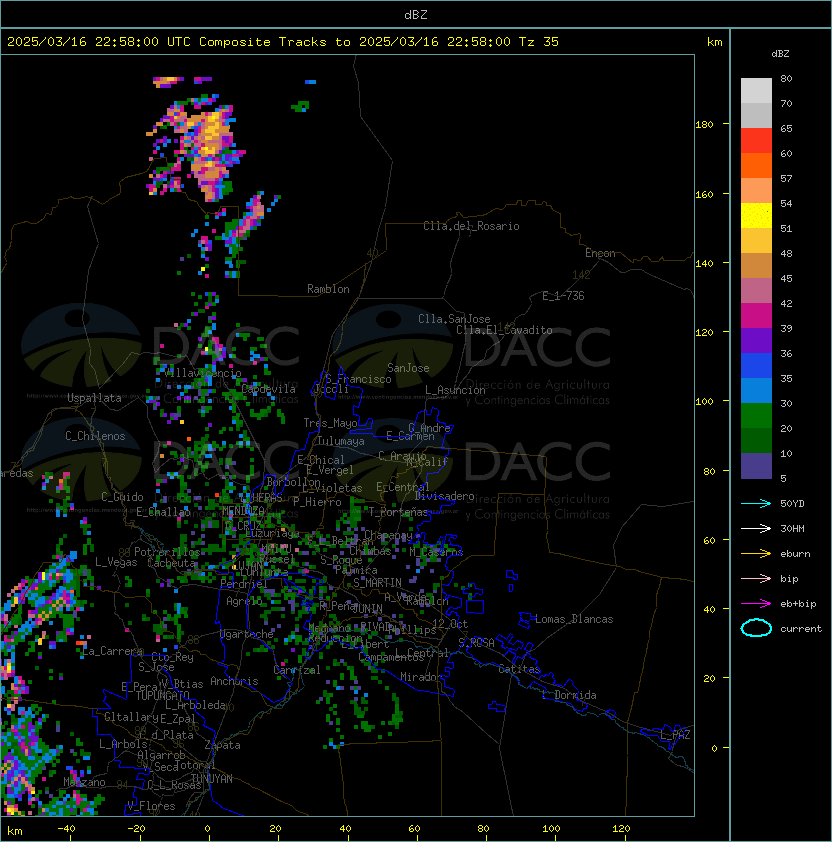Viewport: 832px width, 842px height.
Task: Click the 'dBZ' heading above color scale
Action: [780, 54]
